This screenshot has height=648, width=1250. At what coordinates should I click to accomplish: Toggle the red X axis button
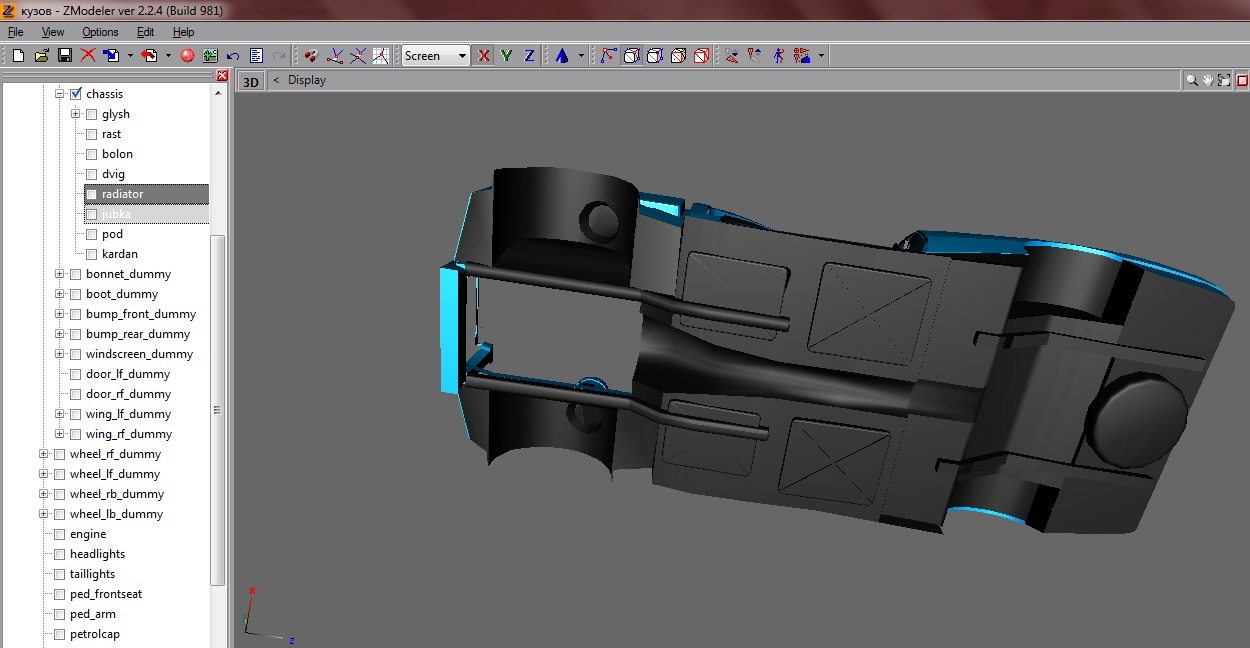(x=484, y=56)
